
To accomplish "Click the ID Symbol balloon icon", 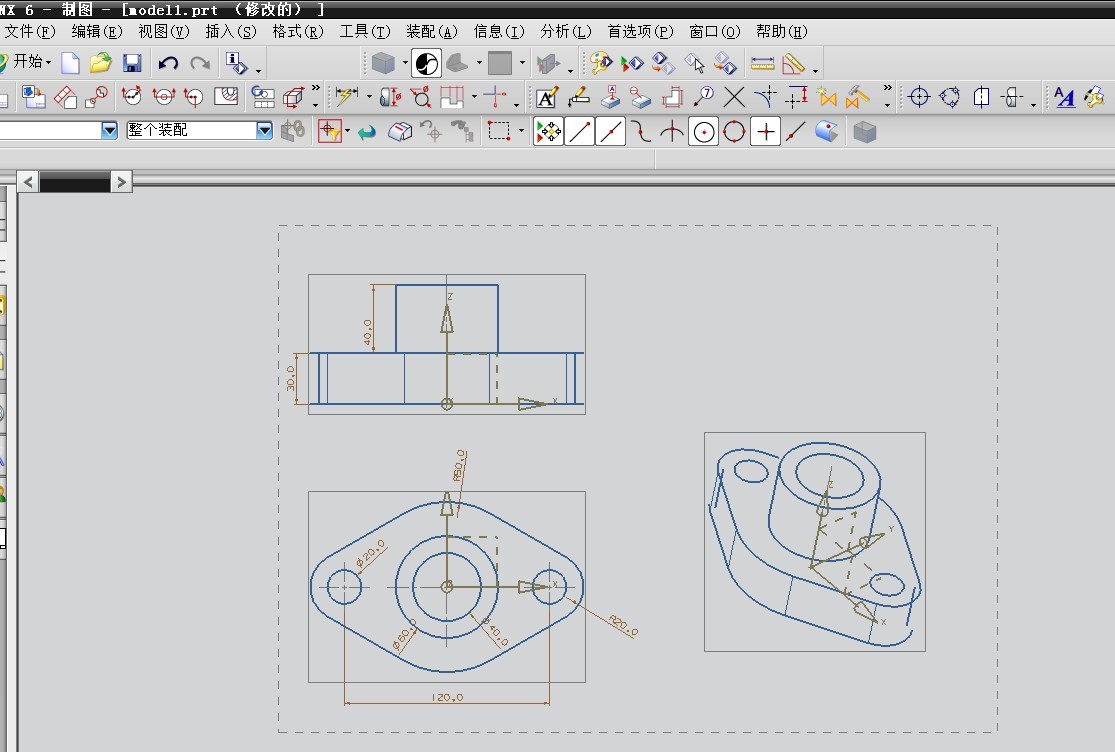I will click(703, 97).
